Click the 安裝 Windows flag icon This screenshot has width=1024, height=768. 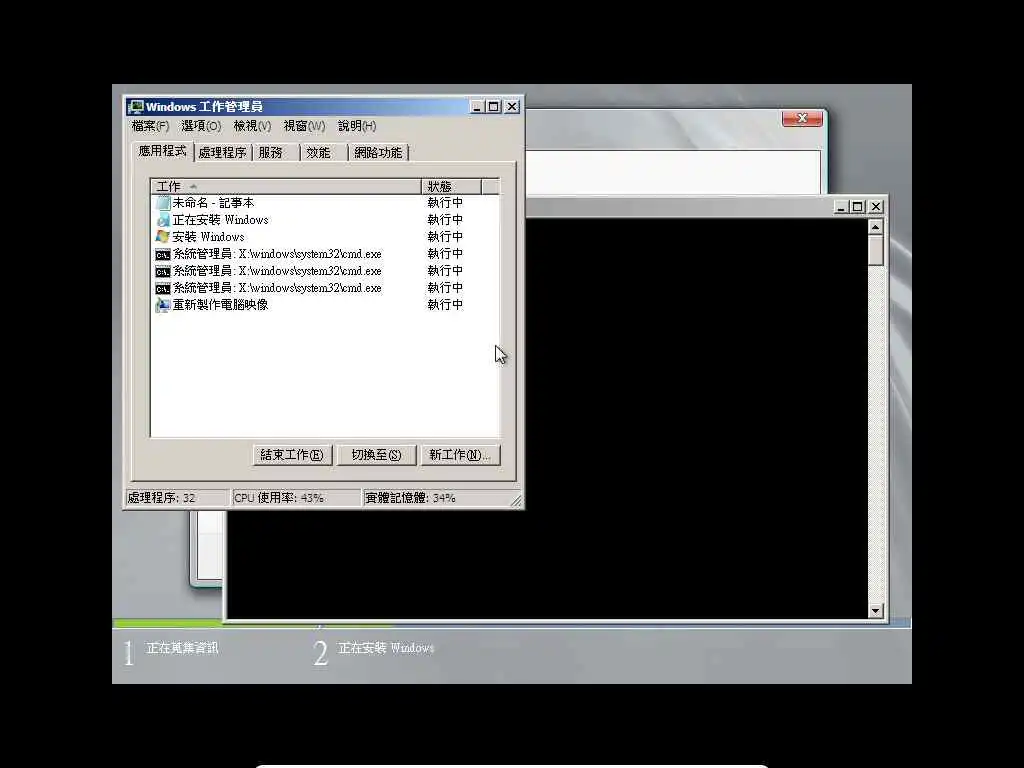coord(163,236)
